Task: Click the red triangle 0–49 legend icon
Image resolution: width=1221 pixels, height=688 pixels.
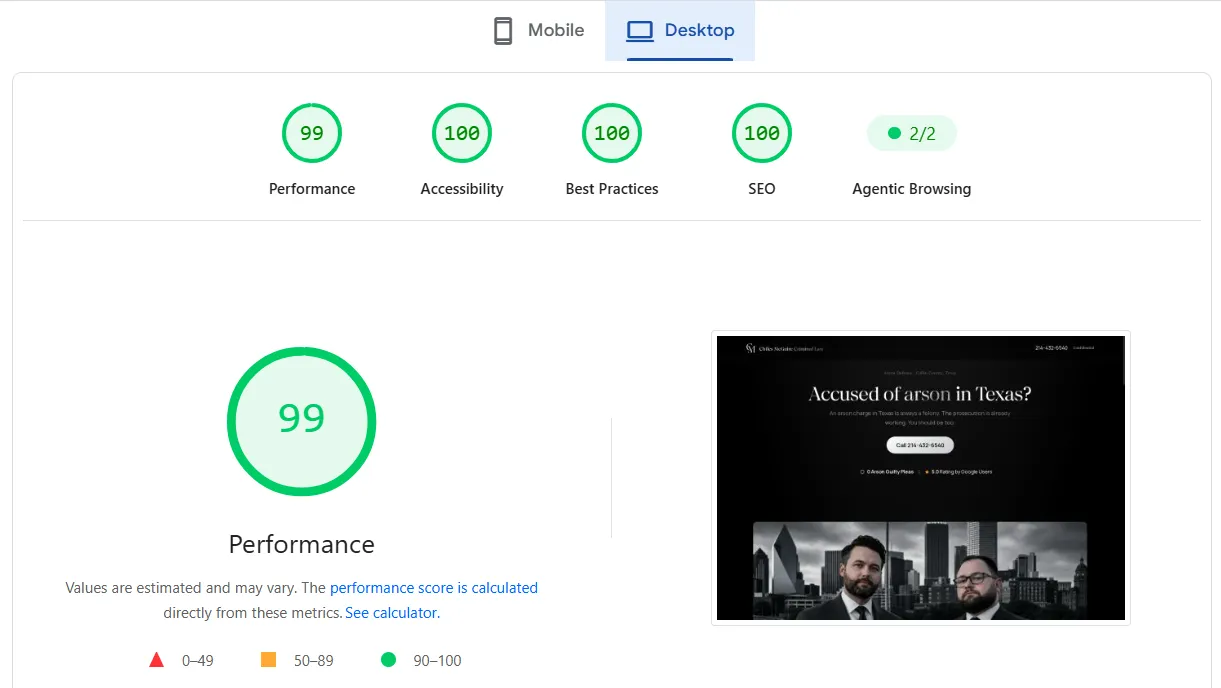Action: (x=156, y=660)
